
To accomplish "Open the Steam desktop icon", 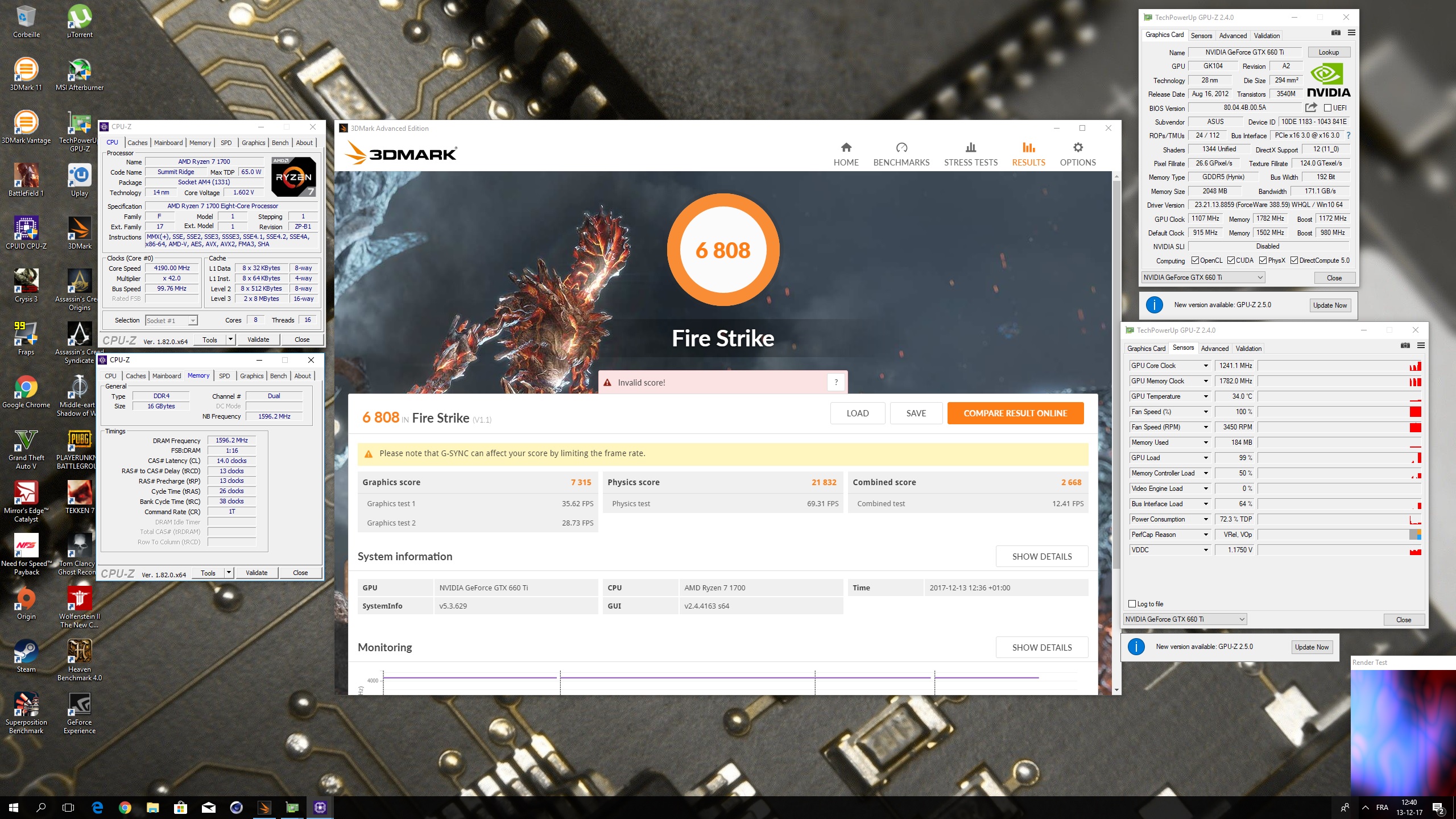I will coord(26,656).
